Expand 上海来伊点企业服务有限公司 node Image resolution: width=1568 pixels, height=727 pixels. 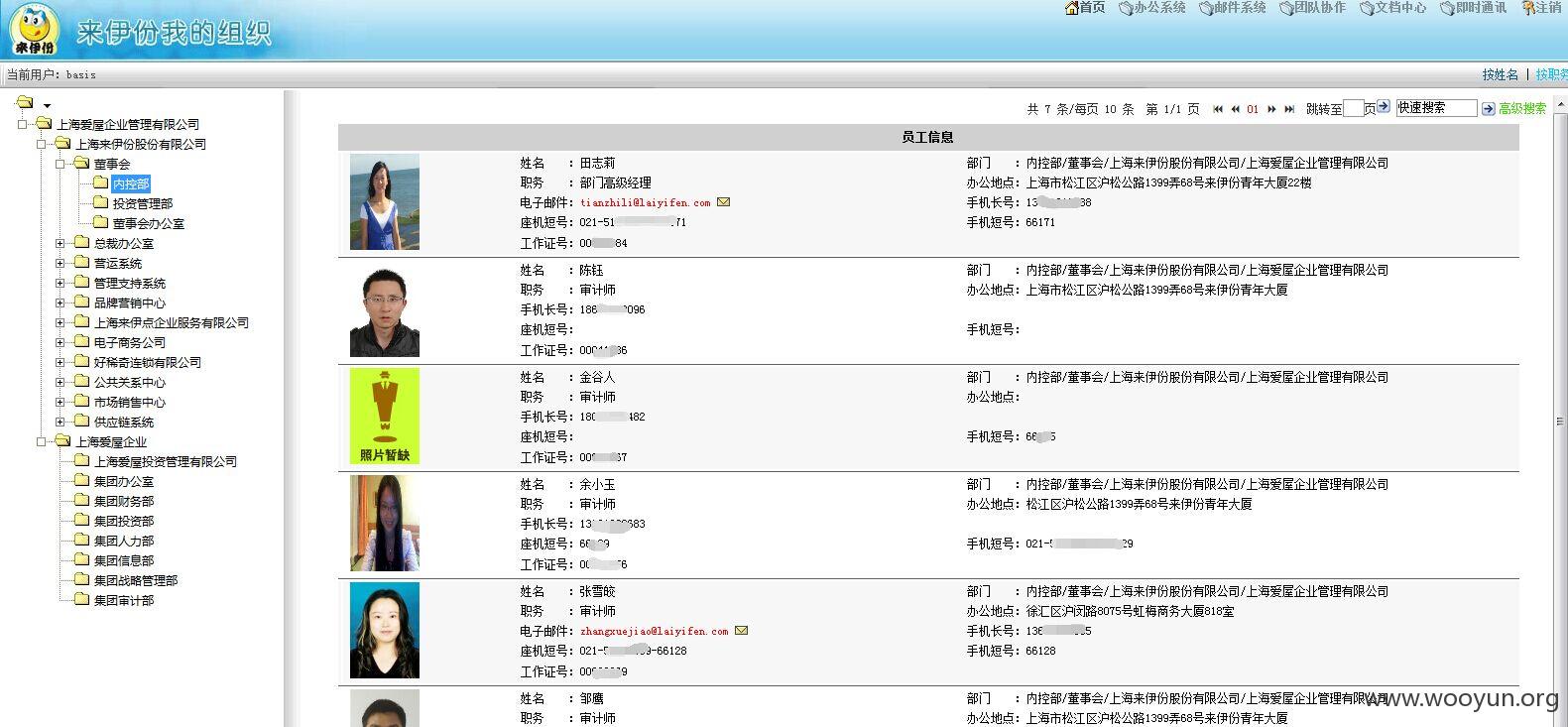(x=60, y=322)
